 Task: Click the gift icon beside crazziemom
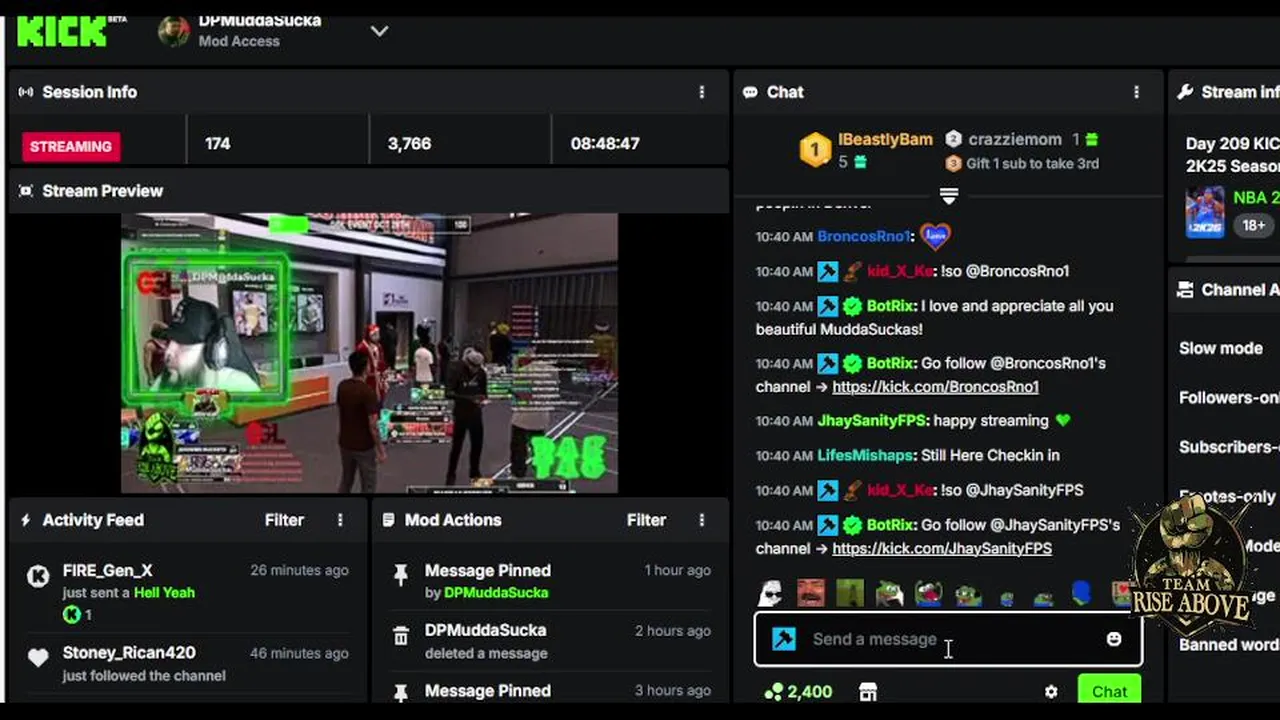[x=1092, y=140]
